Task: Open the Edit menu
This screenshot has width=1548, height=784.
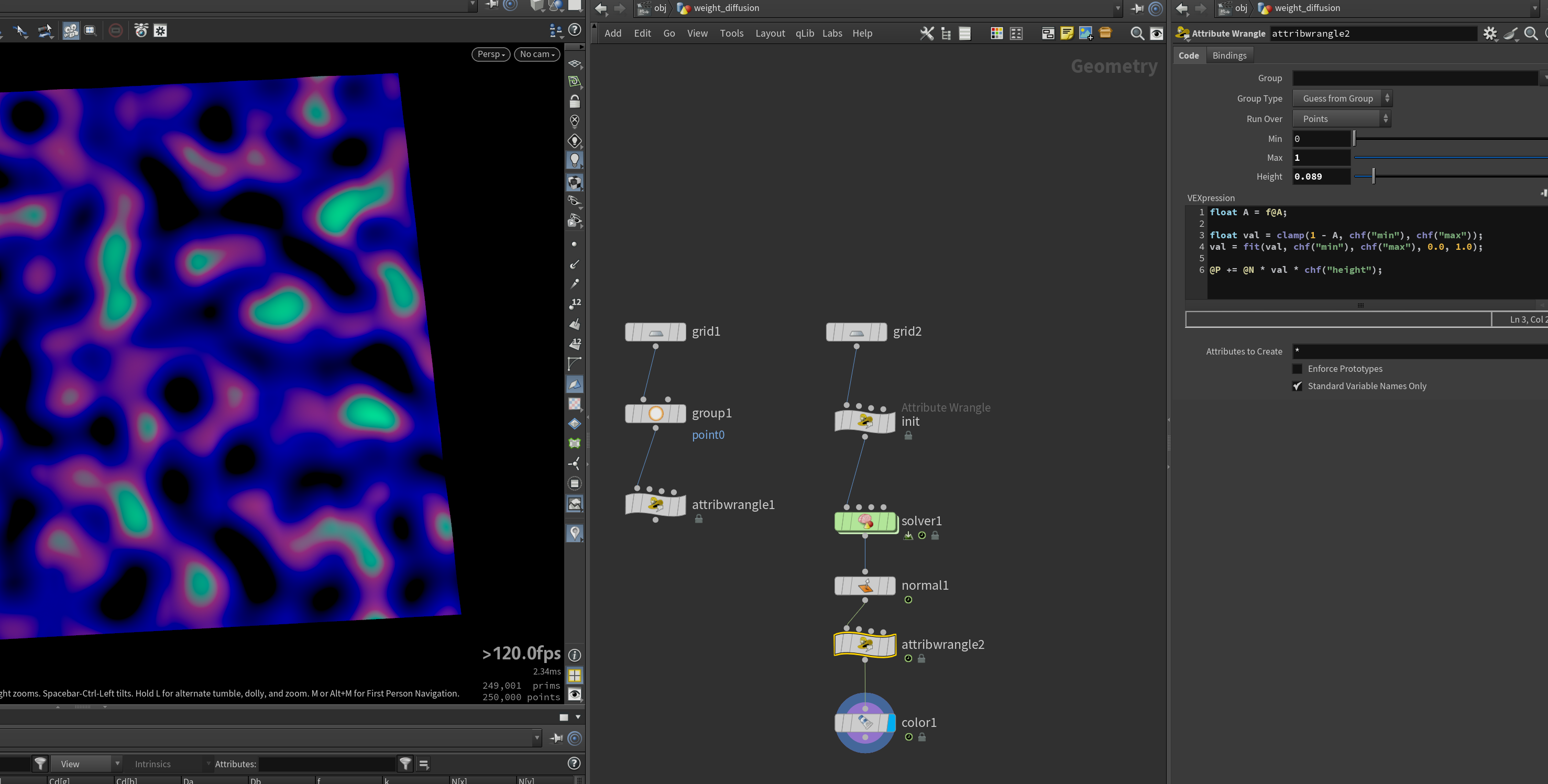Action: 642,34
